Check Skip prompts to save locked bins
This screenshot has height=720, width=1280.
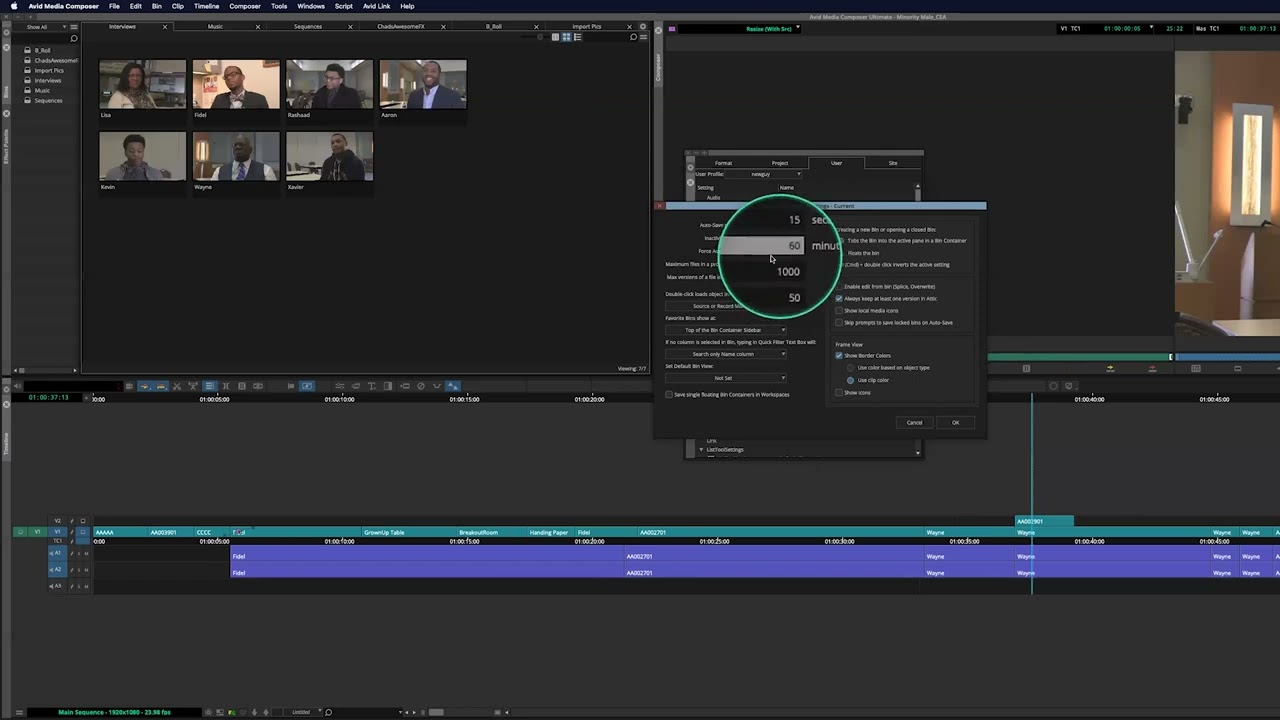[839, 322]
